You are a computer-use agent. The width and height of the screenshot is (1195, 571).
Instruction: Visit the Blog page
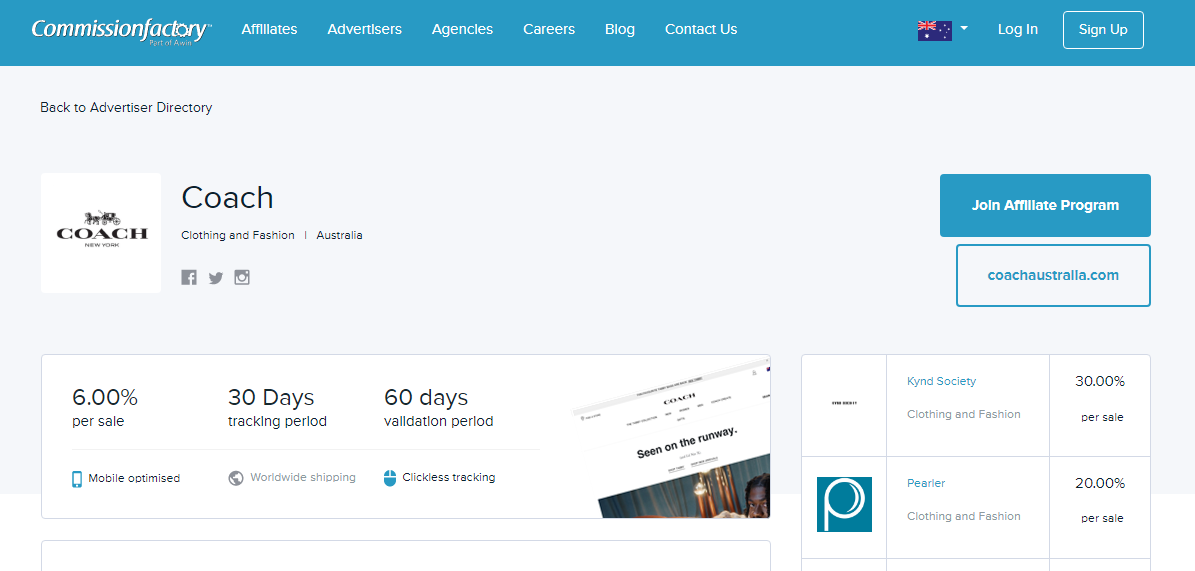(x=620, y=29)
